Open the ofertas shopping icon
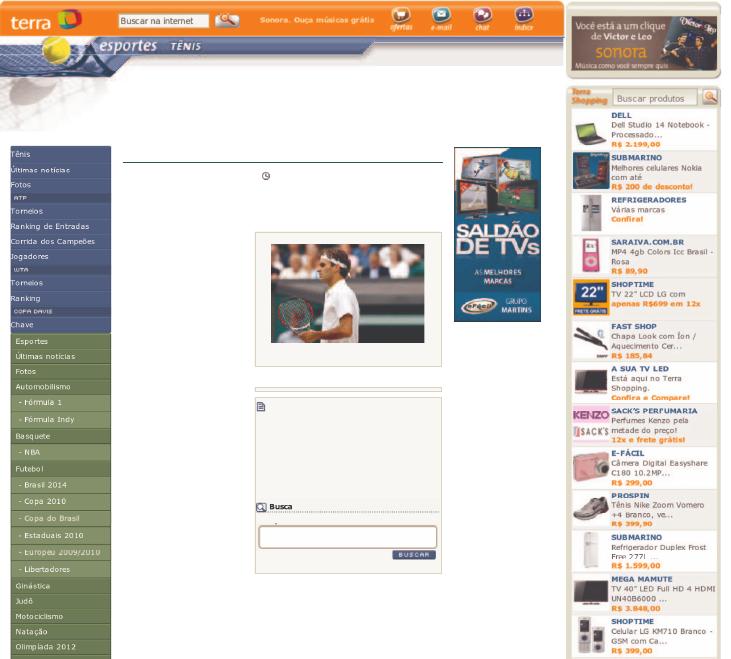Image resolution: width=731 pixels, height=659 pixels. click(x=400, y=17)
